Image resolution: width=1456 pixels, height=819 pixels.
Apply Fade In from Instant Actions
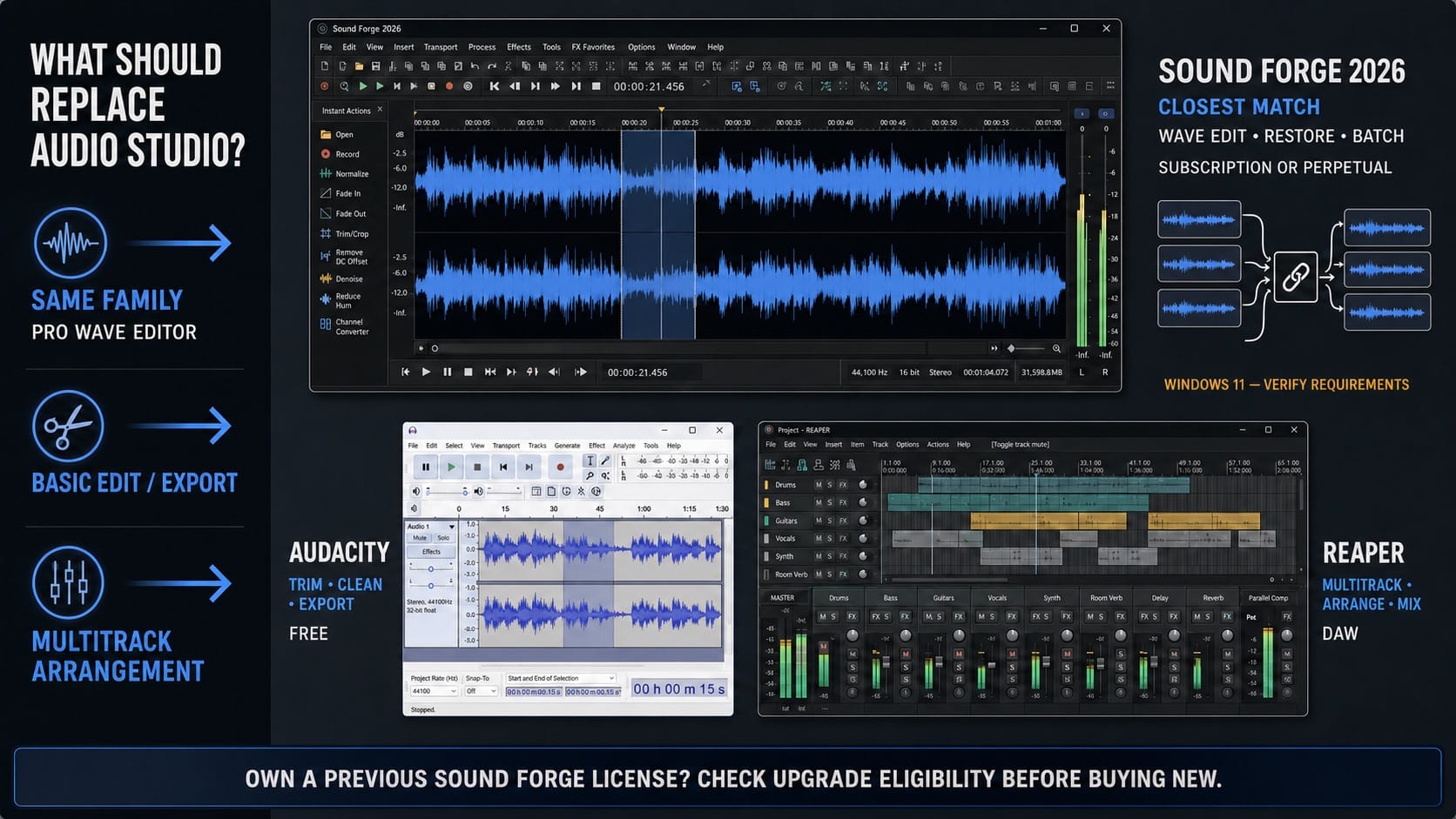[x=340, y=194]
